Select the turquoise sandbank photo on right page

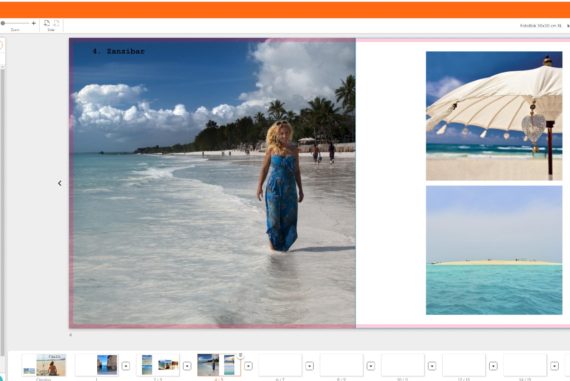(x=494, y=250)
